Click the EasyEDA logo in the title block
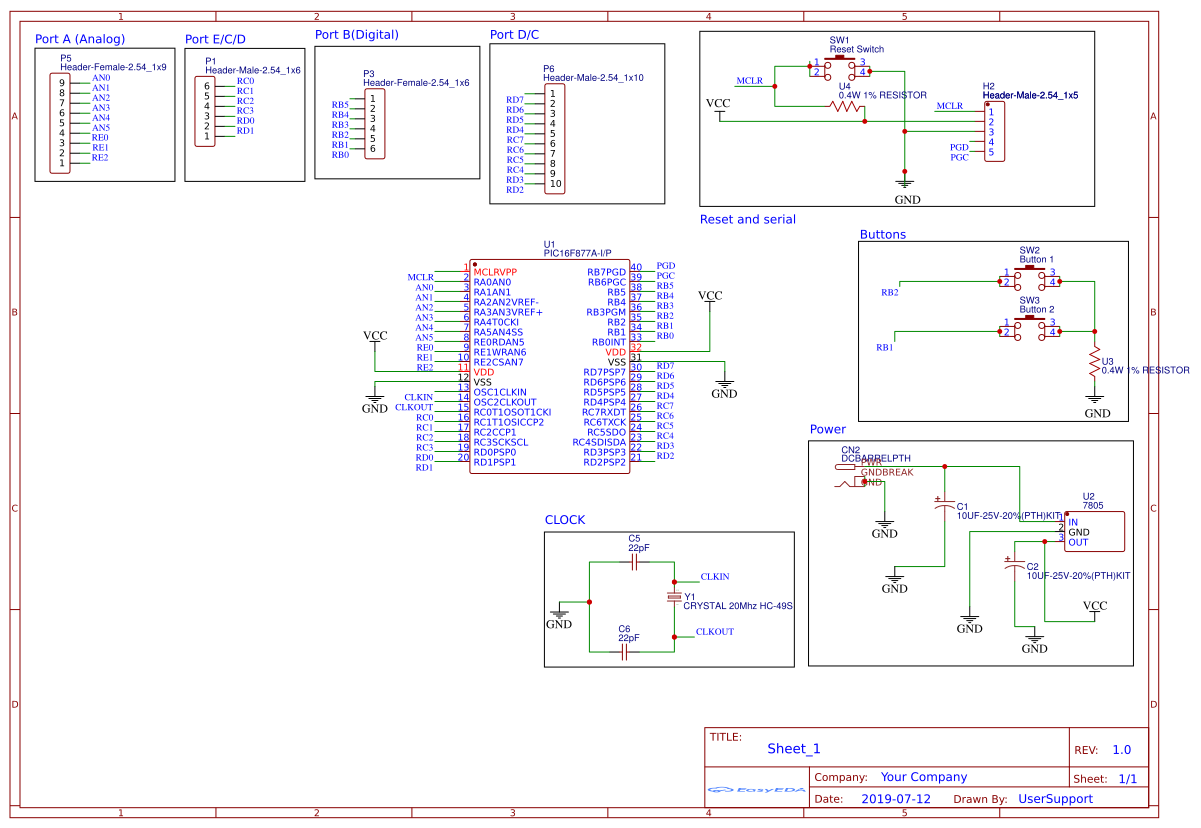 (755, 789)
